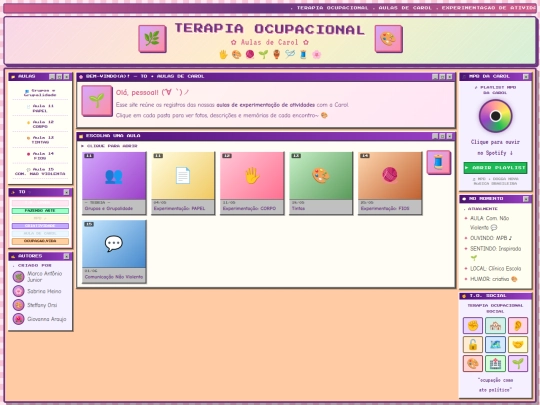This screenshot has height=405, width=540.
Task: Click the seedling emoji in the header row
Action: (263, 54)
